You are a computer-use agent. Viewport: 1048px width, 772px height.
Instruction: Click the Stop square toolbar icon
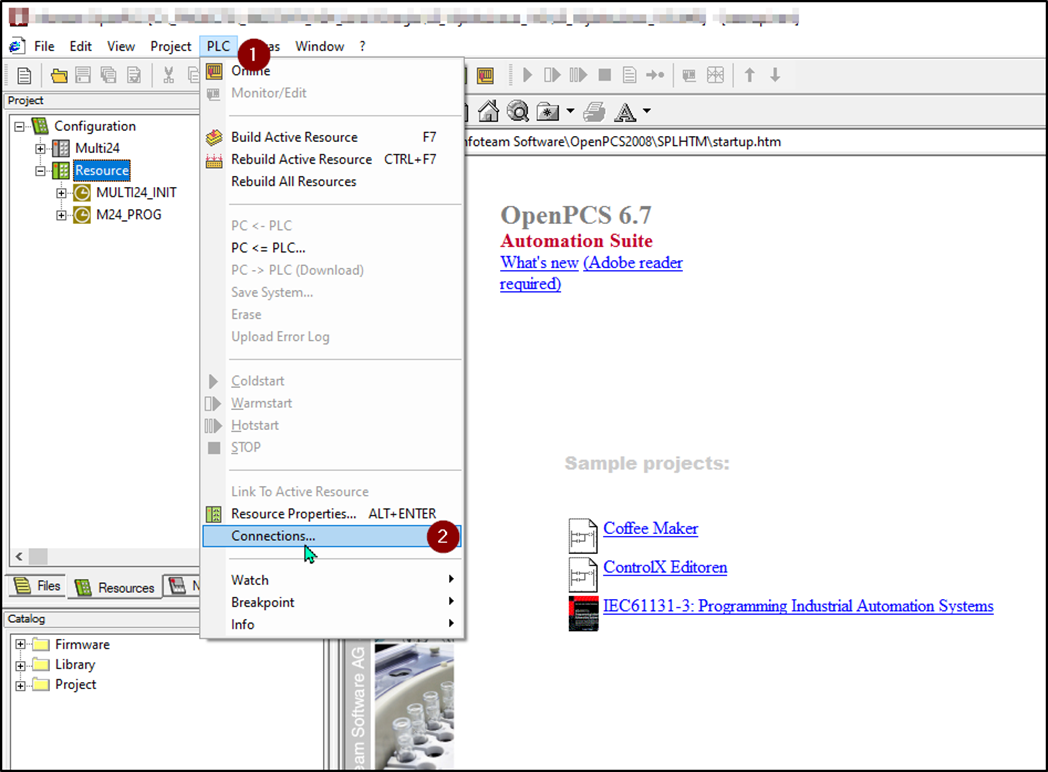click(x=605, y=75)
